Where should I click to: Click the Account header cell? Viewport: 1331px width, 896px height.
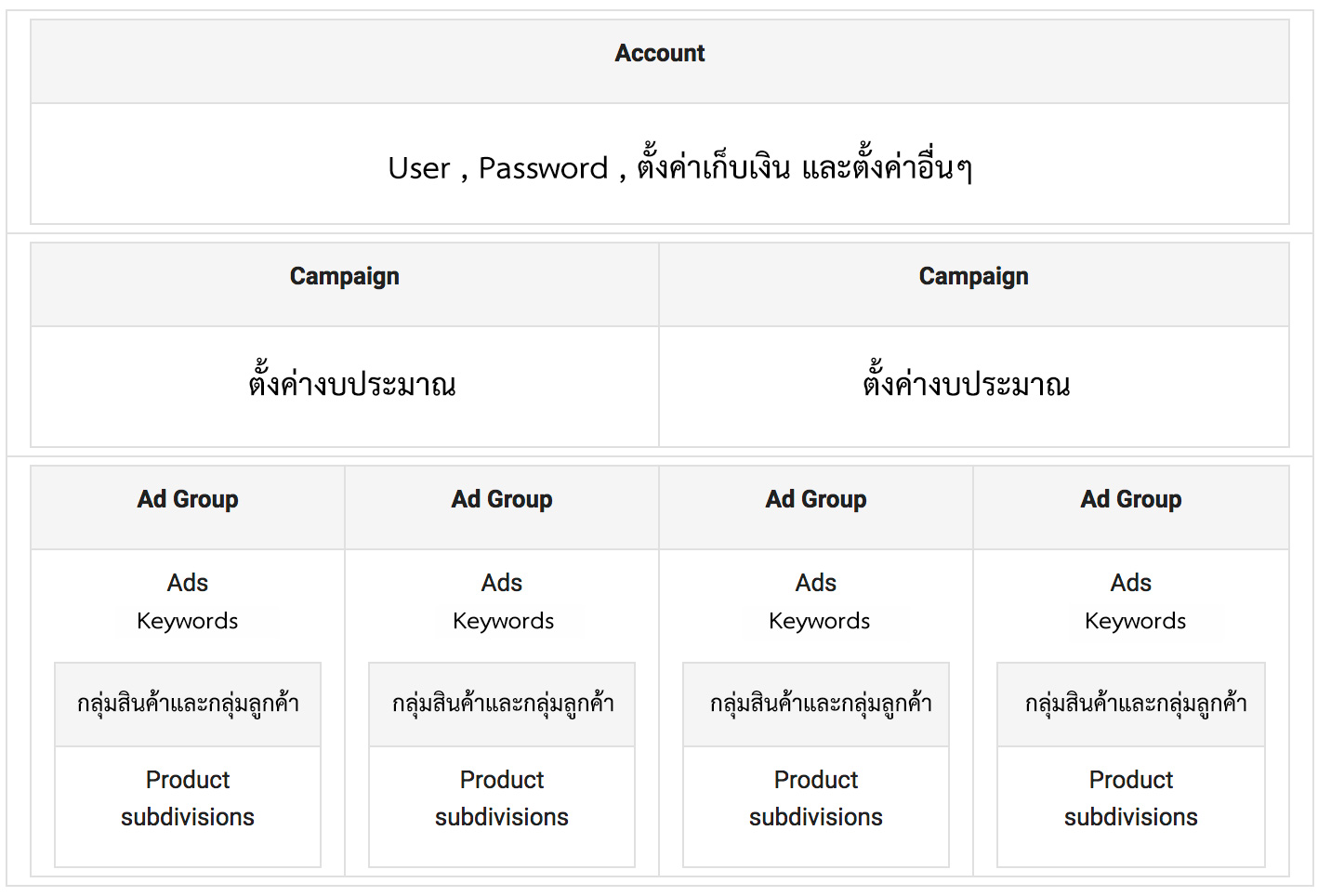[x=660, y=61]
